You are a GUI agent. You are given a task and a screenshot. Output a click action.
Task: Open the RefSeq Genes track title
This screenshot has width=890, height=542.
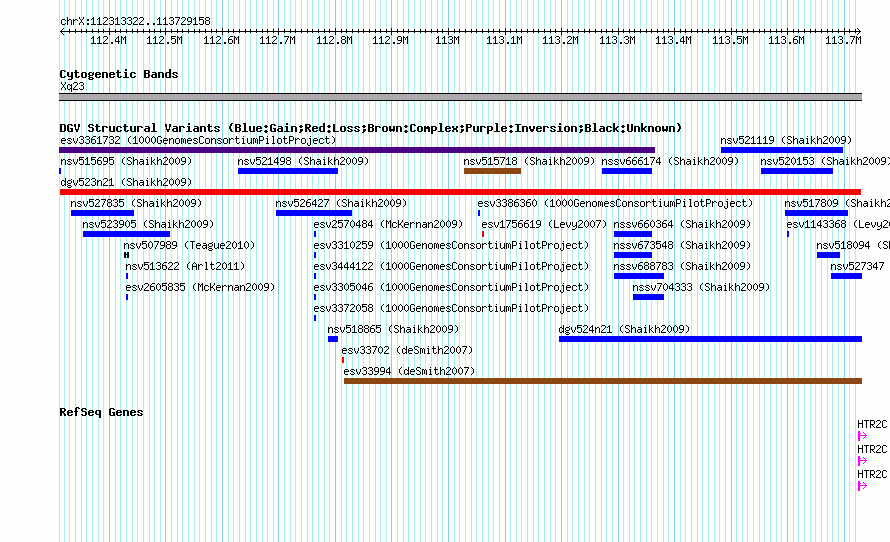click(x=101, y=412)
